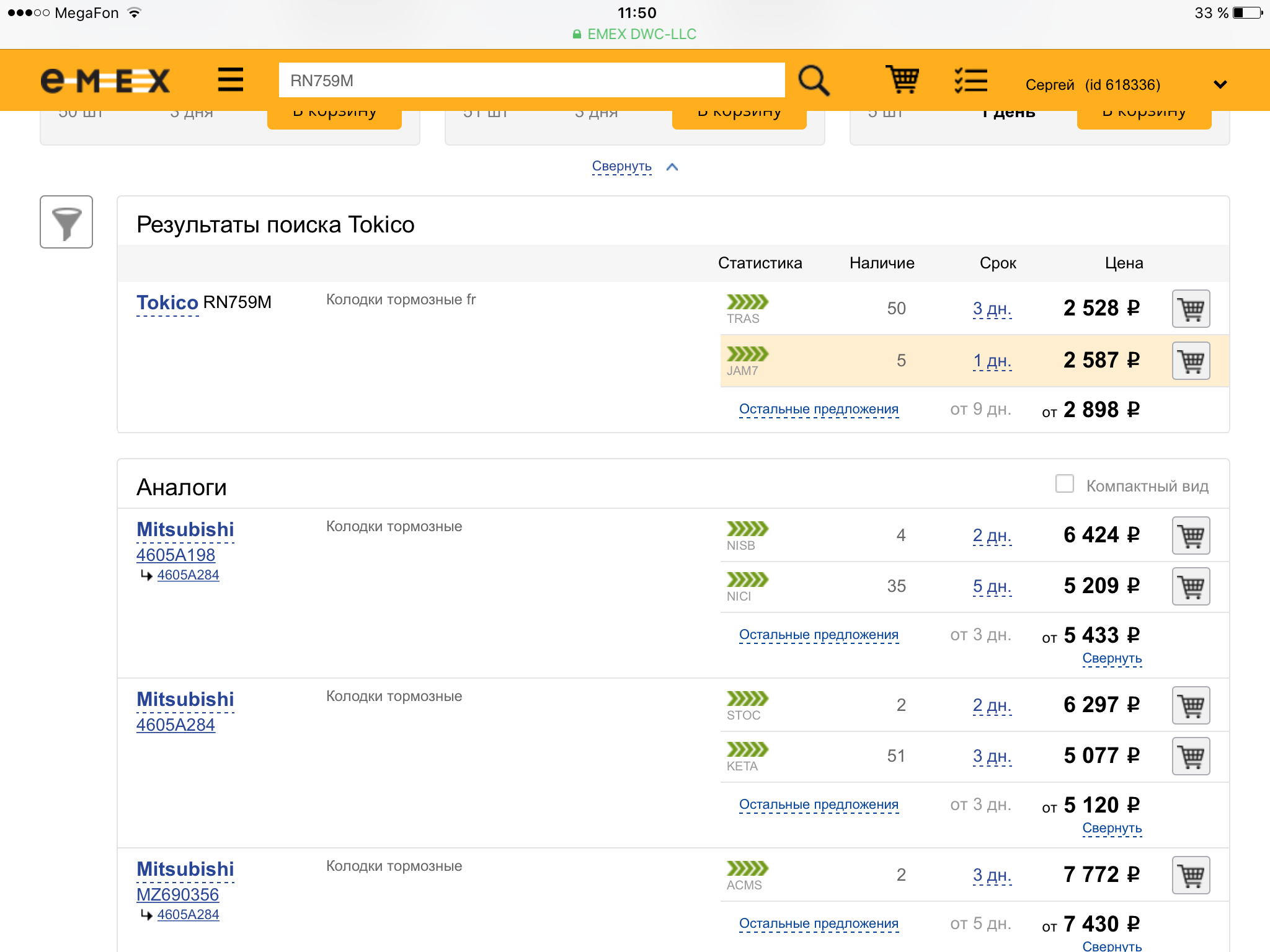Viewport: 1270px width, 952px height.
Task: Open the shopping cart in header
Action: coord(902,80)
